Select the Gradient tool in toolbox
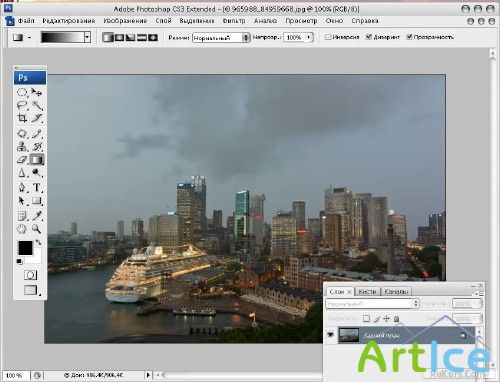 click(x=37, y=160)
